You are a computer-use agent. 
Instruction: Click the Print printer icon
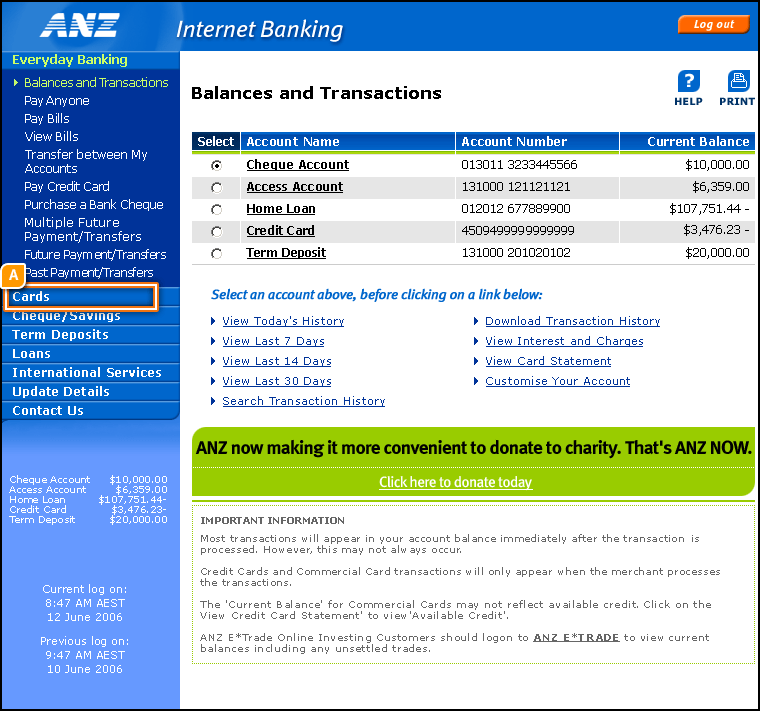click(738, 81)
